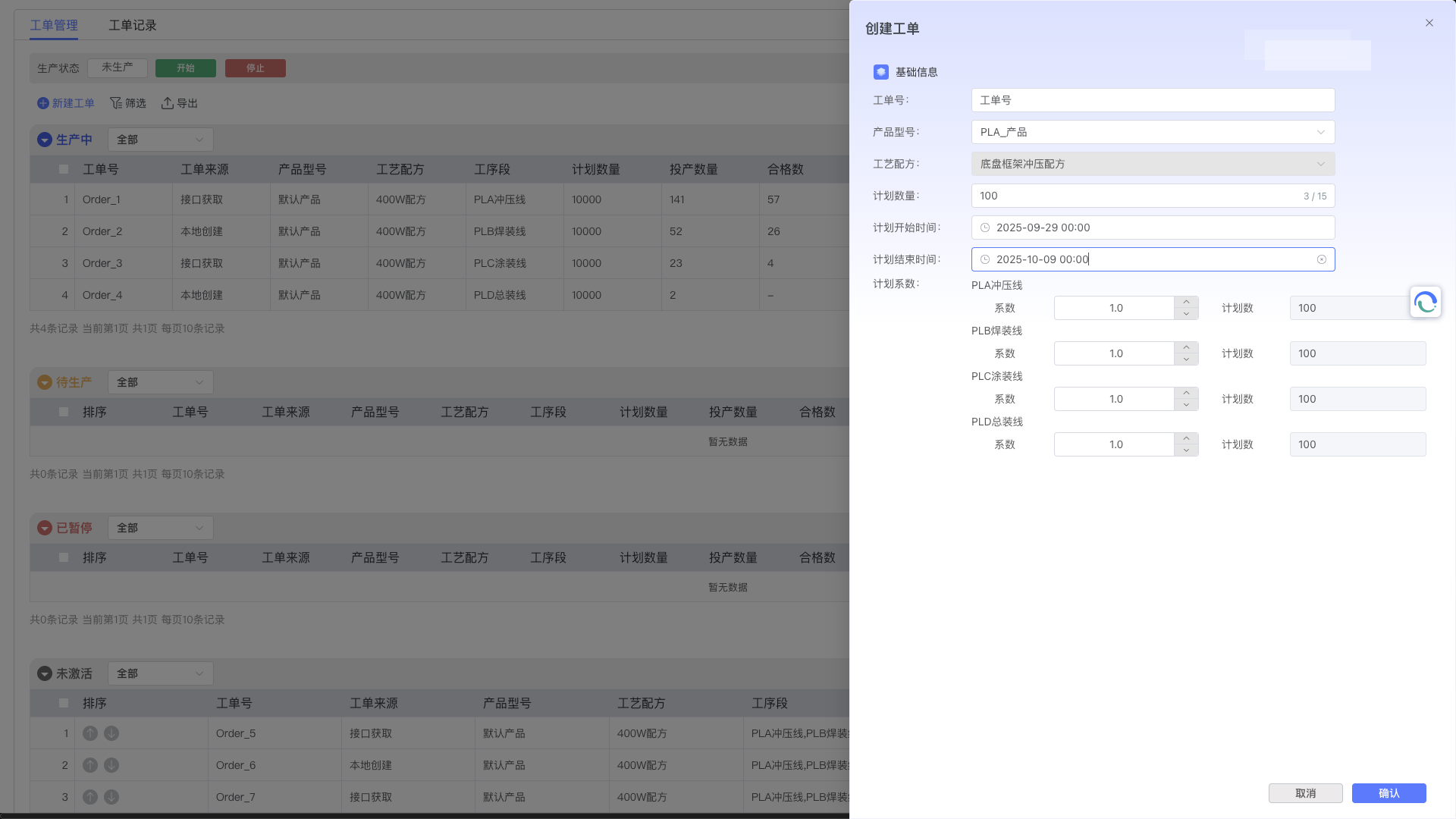Open the 产品型号 PLA_产品 dropdown
The height and width of the screenshot is (819, 1456).
coord(1153,132)
